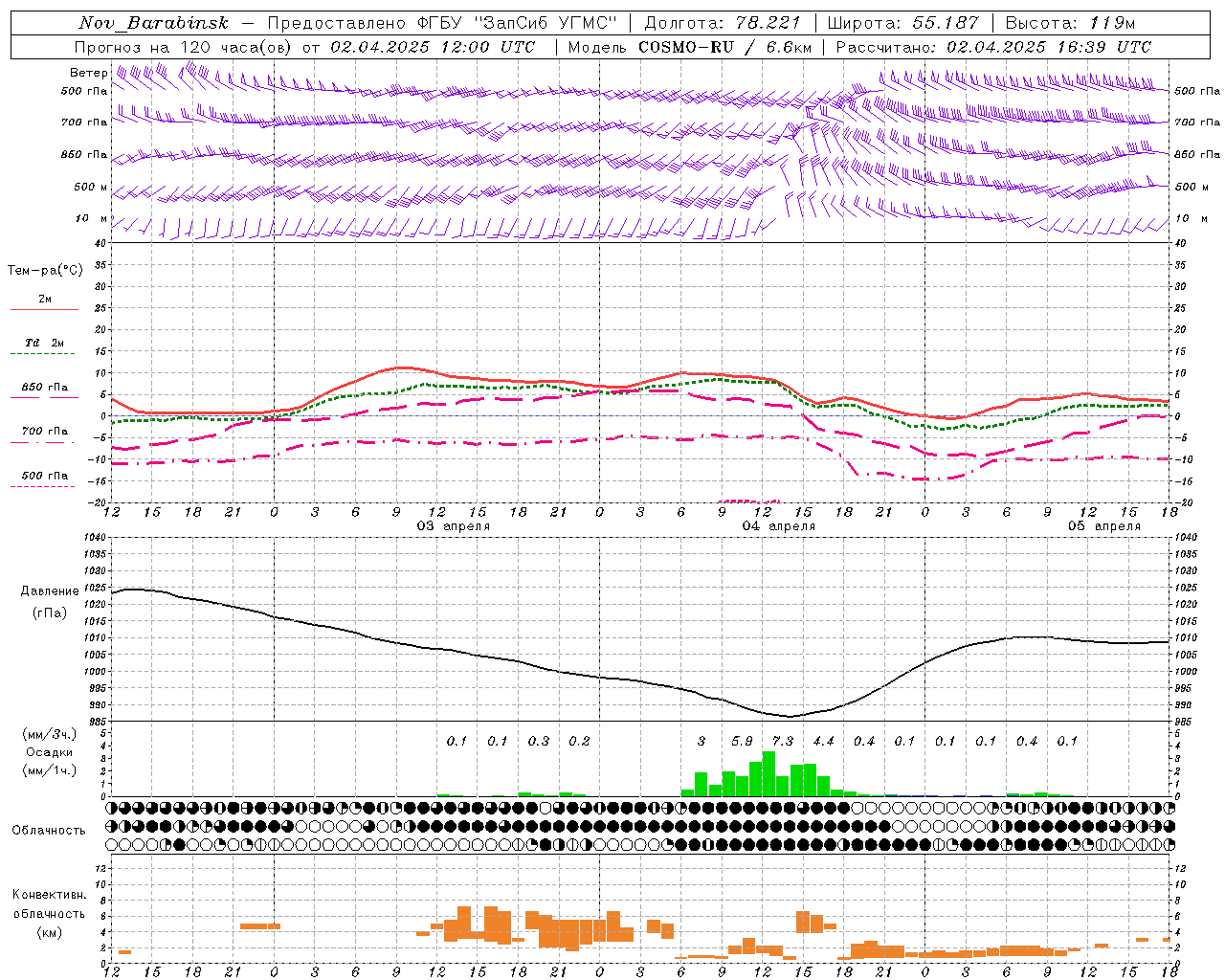
Task: Click the 0.3 precipitation value
Action: [x=539, y=742]
